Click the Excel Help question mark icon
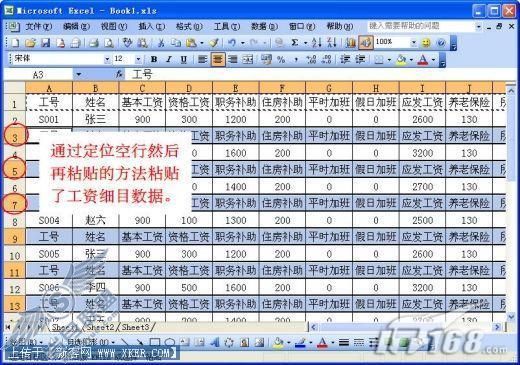This screenshot has height=365, width=520. point(441,43)
